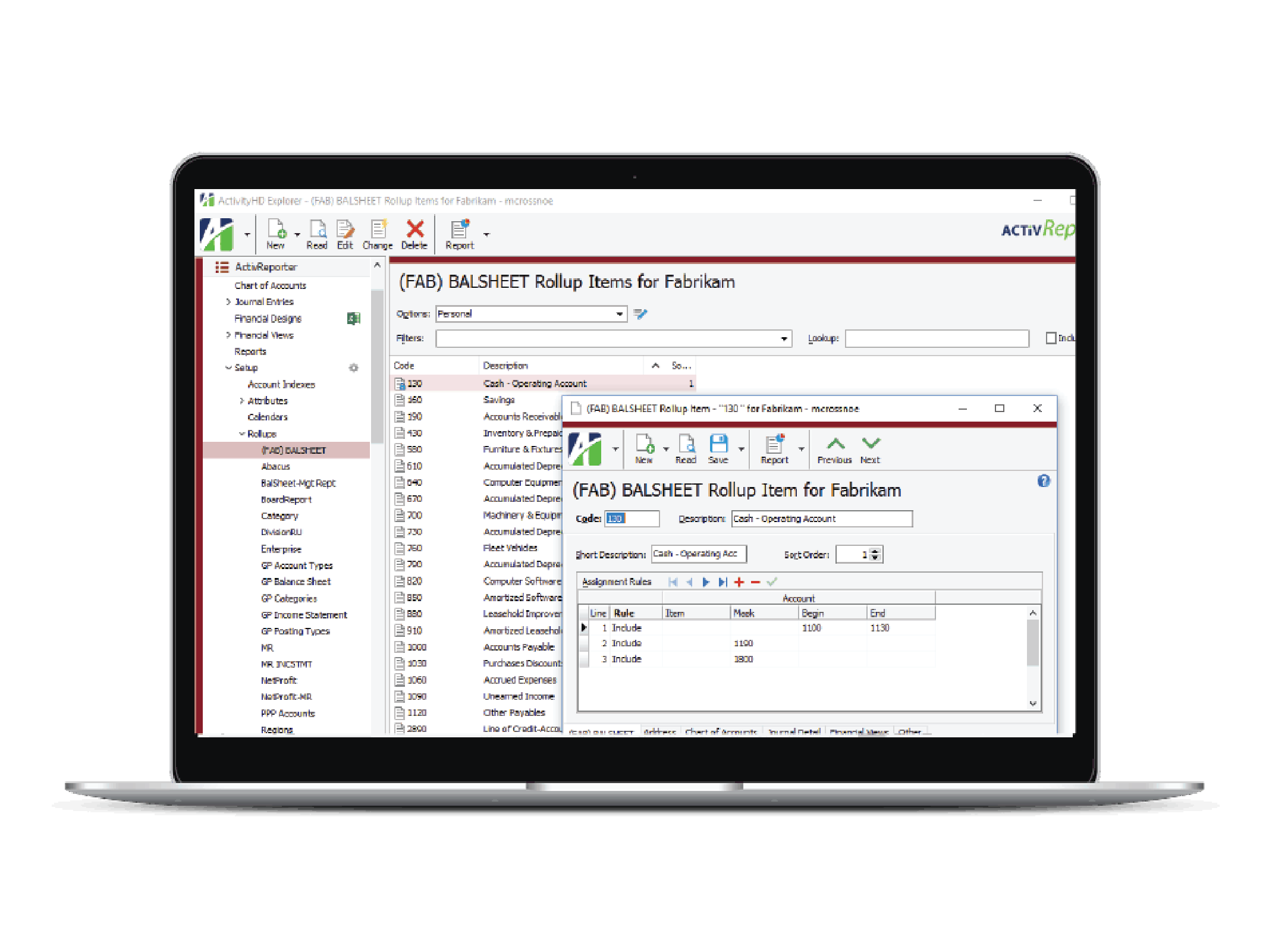
Task: Click the green checkmark in Assignment Rules
Action: 772,582
